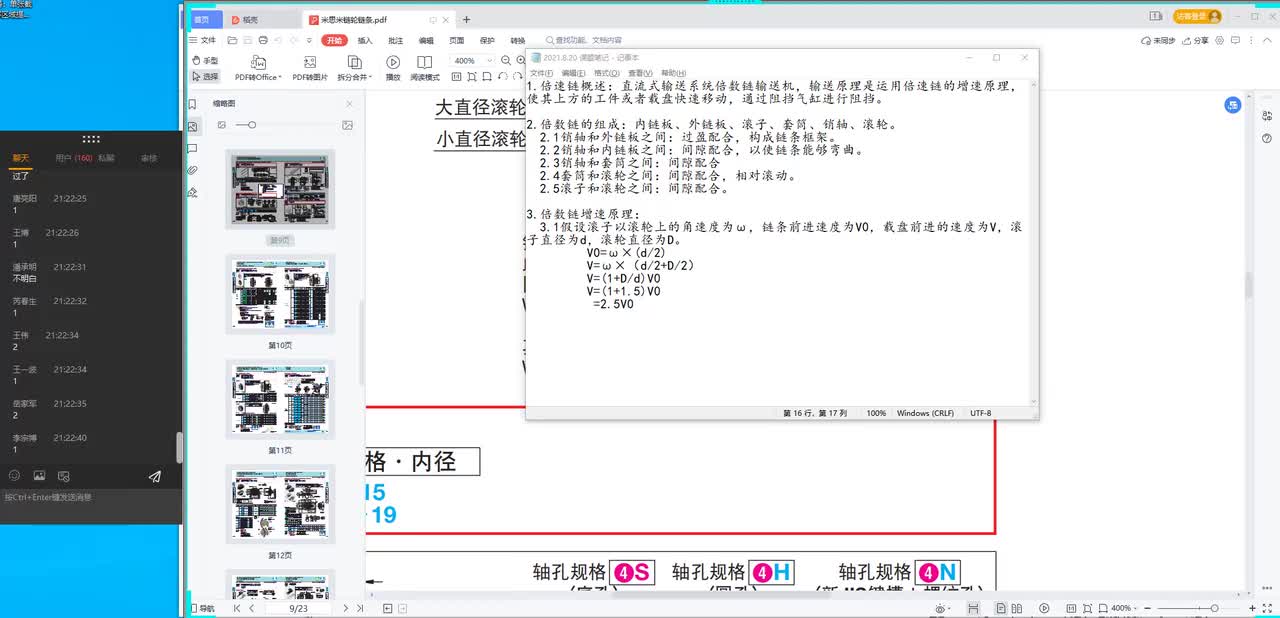1280x618 pixels.
Task: Click the PDF转图片 tool
Action: [310, 68]
